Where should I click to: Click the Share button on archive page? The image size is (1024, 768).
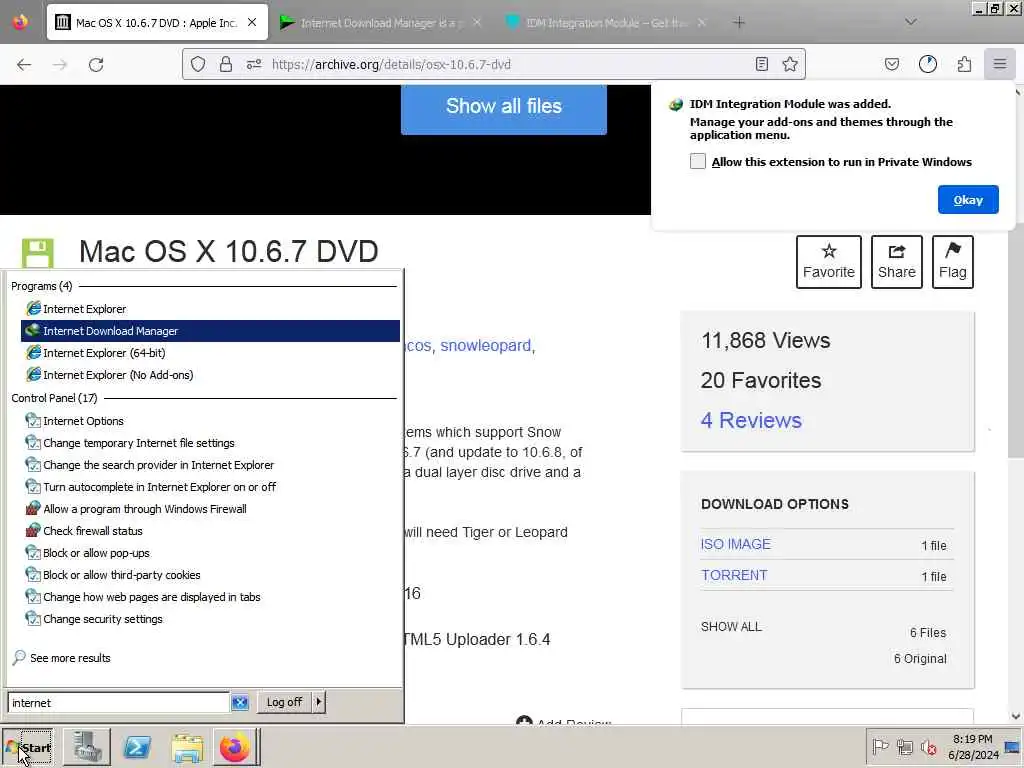(897, 262)
